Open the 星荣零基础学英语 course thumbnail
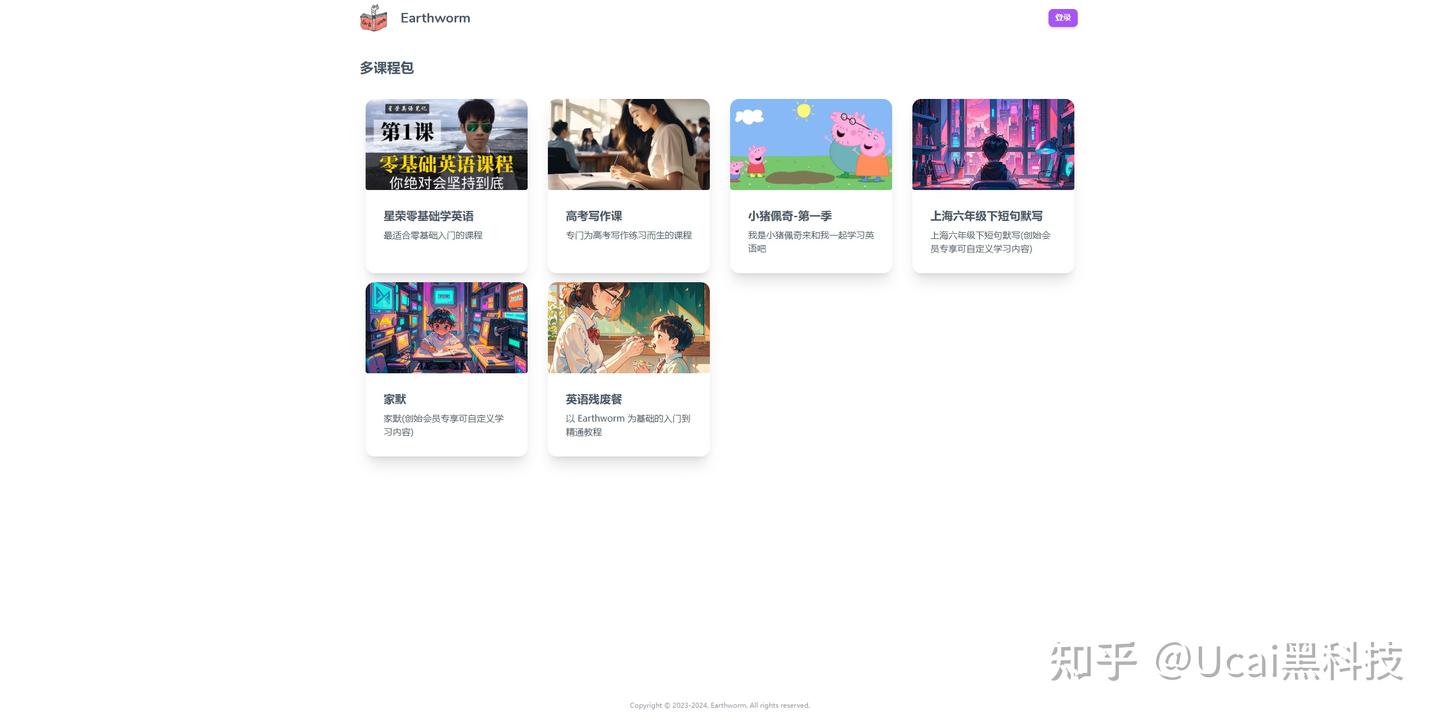Image resolution: width=1440 pixels, height=719 pixels. pos(445,144)
